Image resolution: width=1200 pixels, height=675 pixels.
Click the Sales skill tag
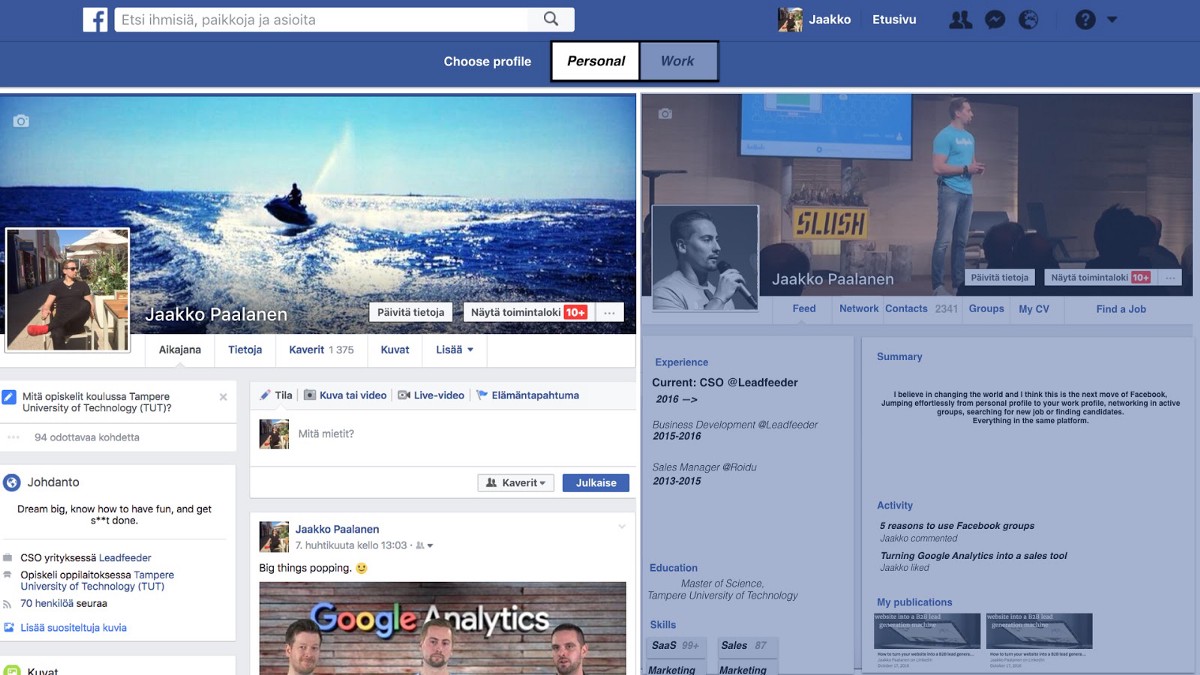tap(746, 646)
